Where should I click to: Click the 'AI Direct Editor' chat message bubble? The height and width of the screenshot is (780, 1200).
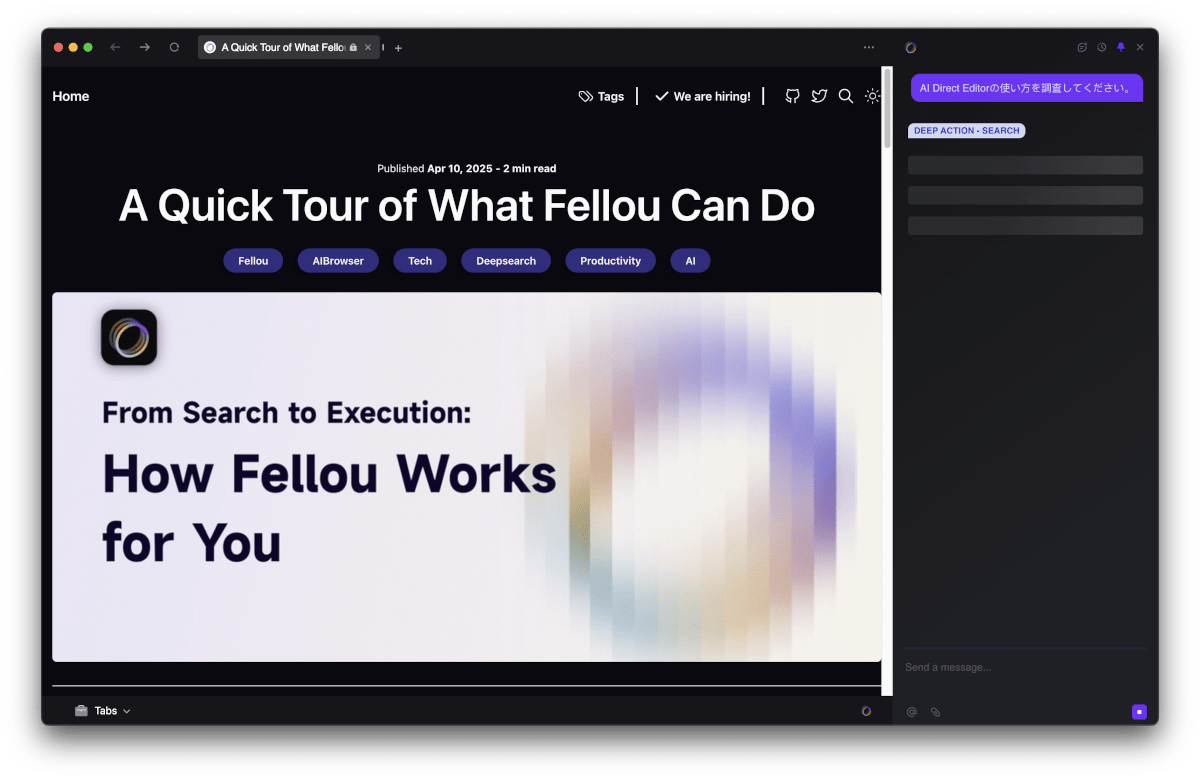click(1027, 88)
